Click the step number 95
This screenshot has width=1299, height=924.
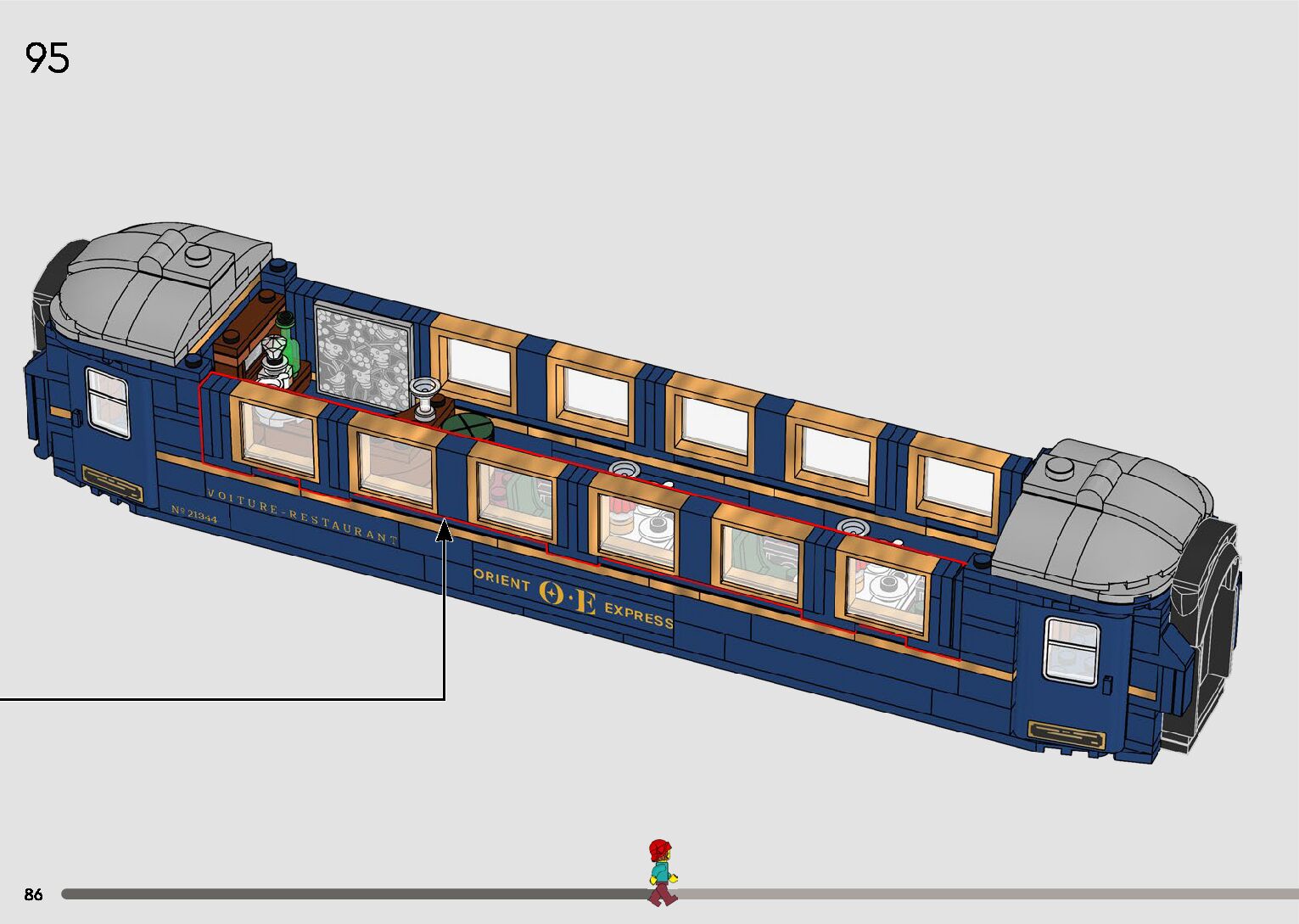tap(48, 59)
